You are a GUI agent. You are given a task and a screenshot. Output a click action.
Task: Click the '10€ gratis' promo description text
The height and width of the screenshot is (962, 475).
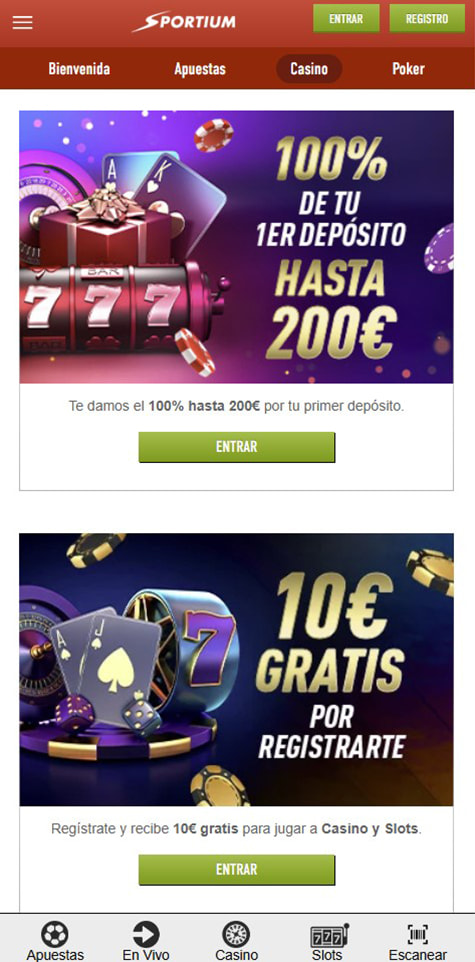[236, 829]
